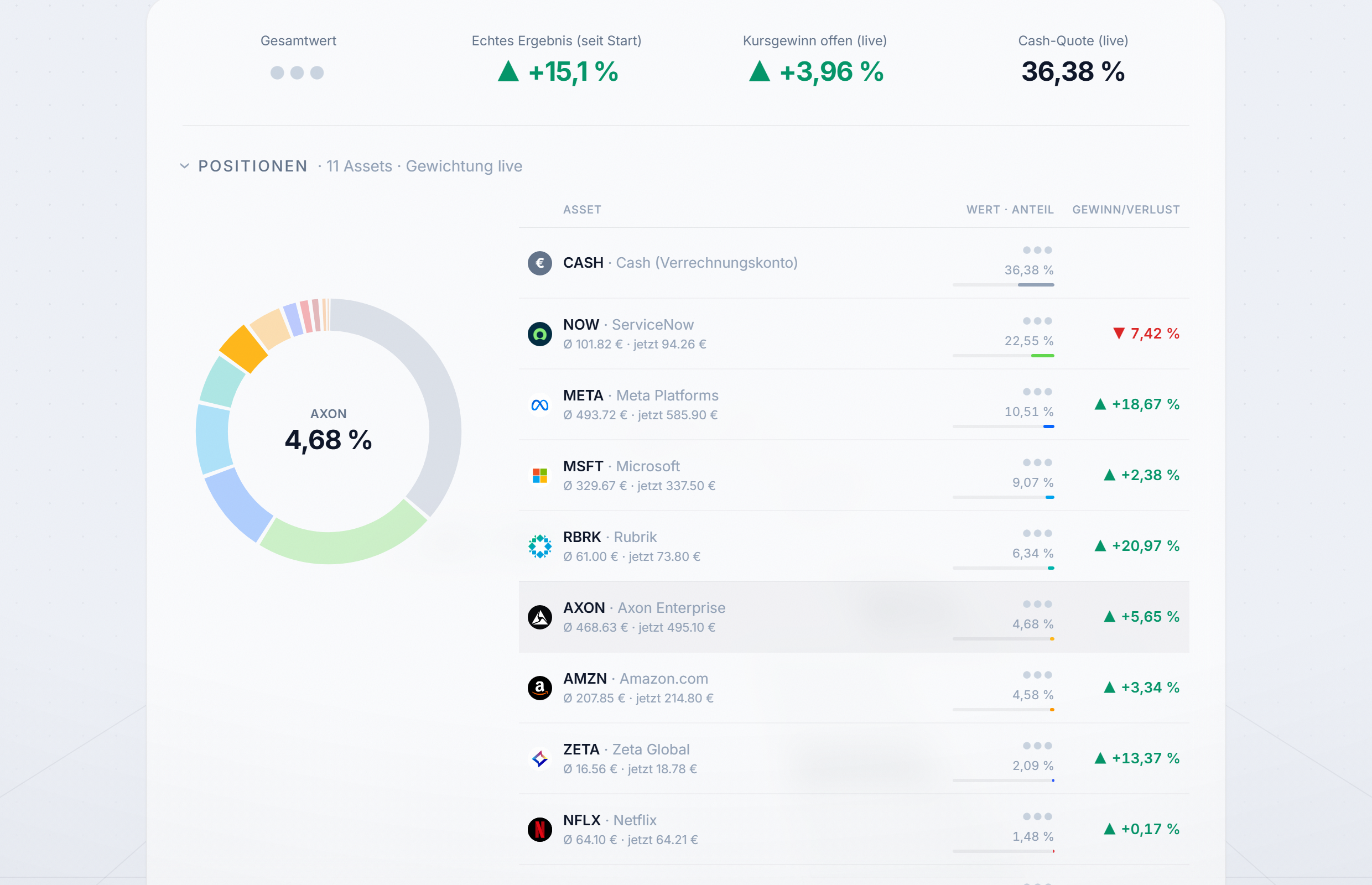Screen dimensions: 1372x885
Task: Click the ServiceNow logo icon
Action: (540, 334)
